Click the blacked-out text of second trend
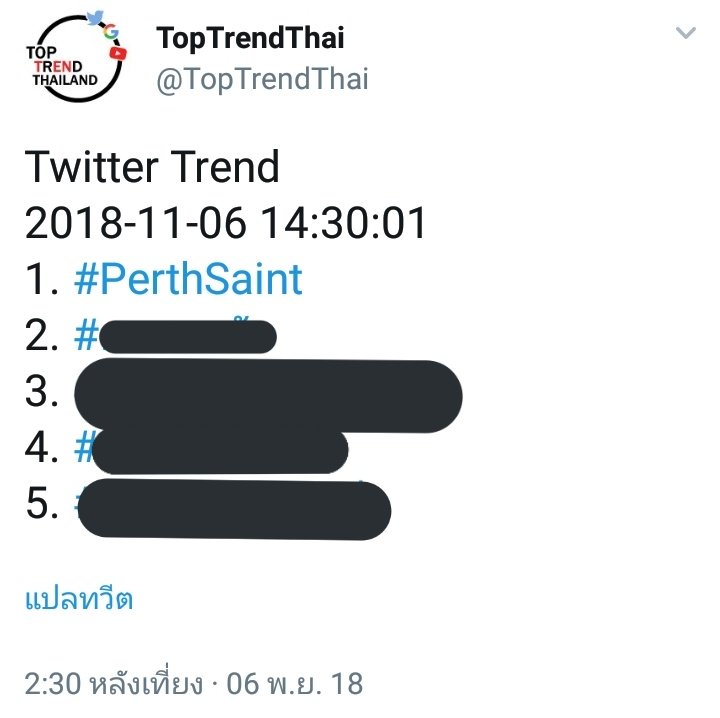 coord(188,337)
